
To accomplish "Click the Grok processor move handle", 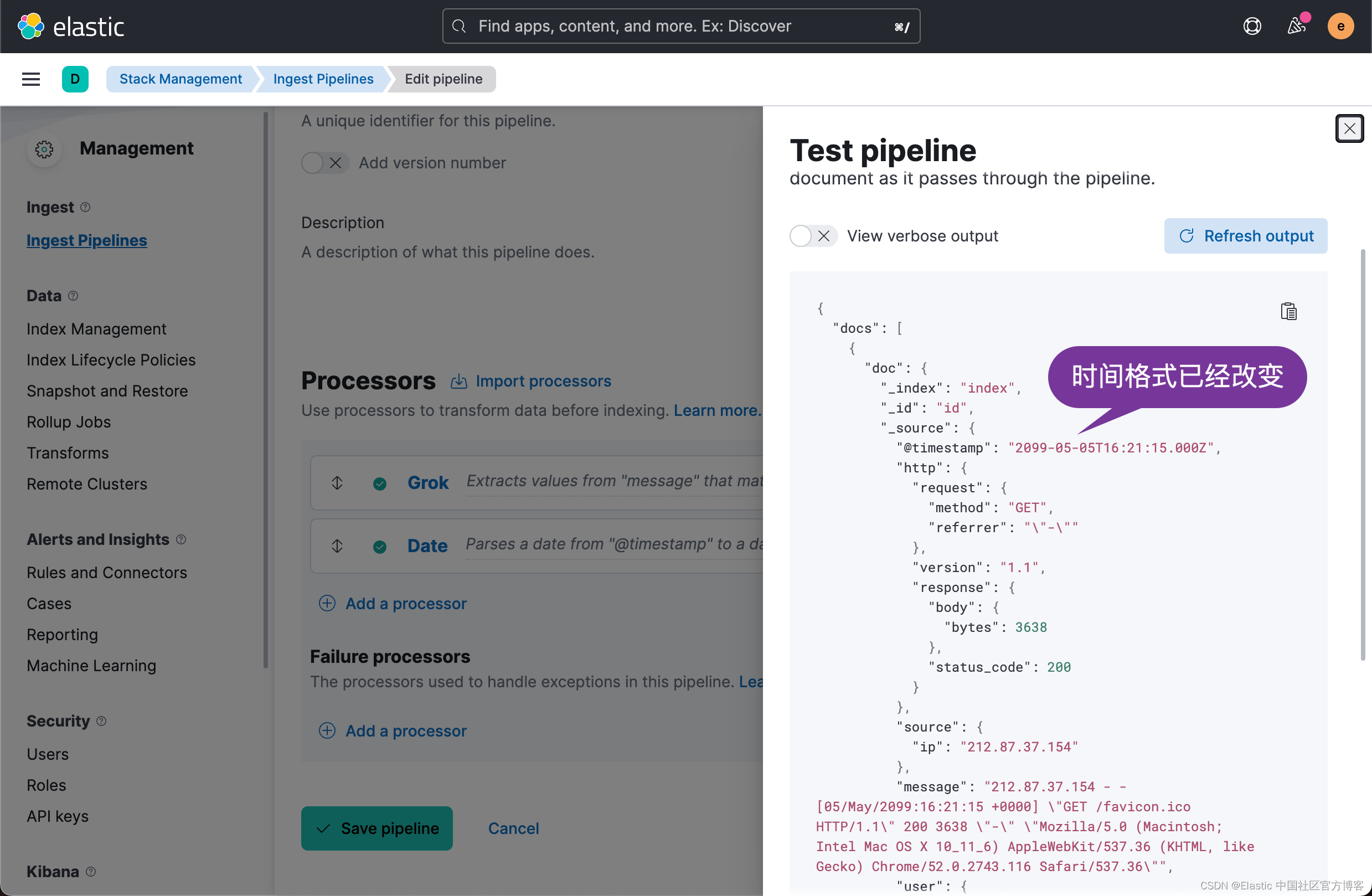I will coord(337,482).
